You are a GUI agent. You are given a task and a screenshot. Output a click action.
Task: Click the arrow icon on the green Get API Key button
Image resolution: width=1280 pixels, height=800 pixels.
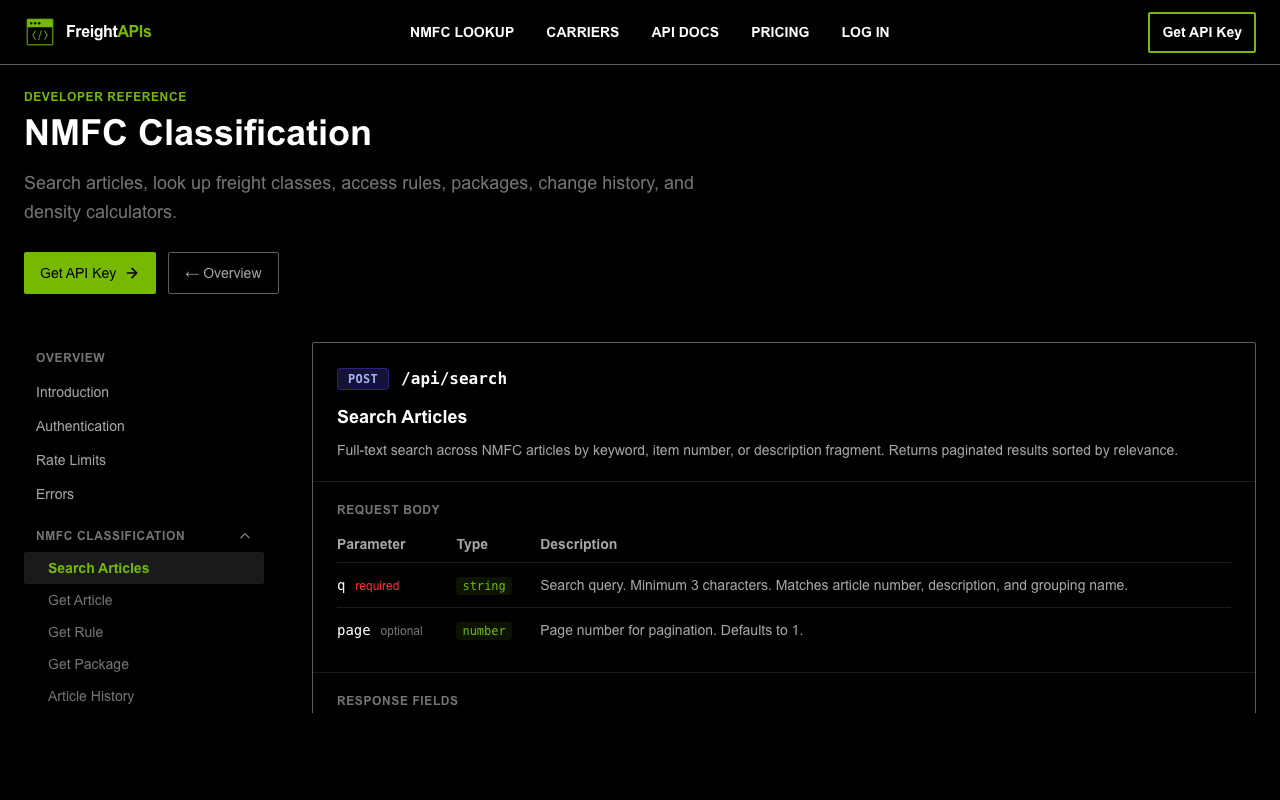[x=132, y=273]
